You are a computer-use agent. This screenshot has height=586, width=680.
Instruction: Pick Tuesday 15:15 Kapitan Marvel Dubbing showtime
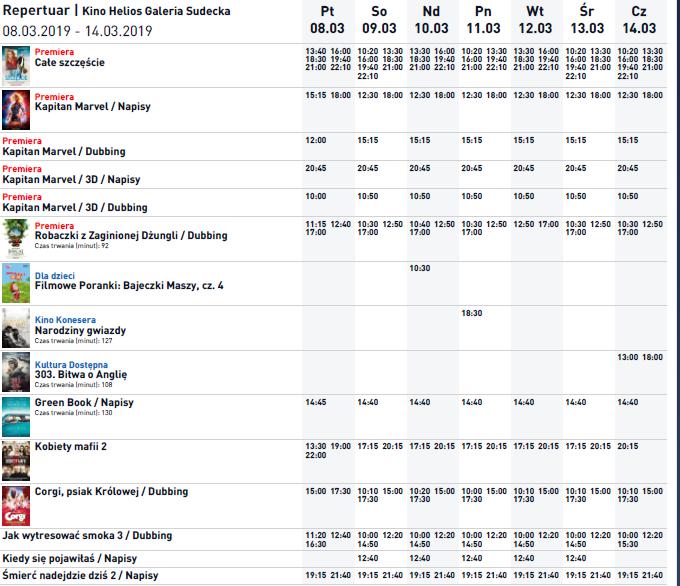pos(524,141)
